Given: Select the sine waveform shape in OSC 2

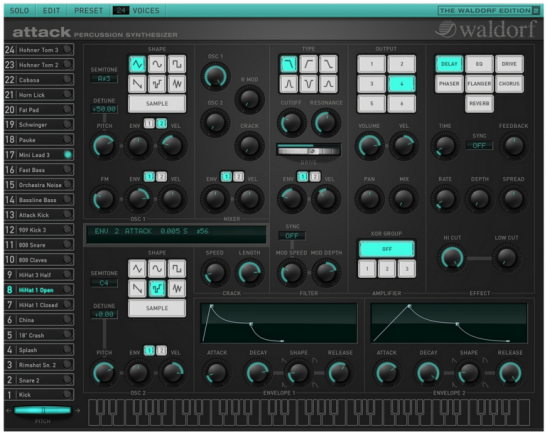Looking at the screenshot, I should pos(157,269).
